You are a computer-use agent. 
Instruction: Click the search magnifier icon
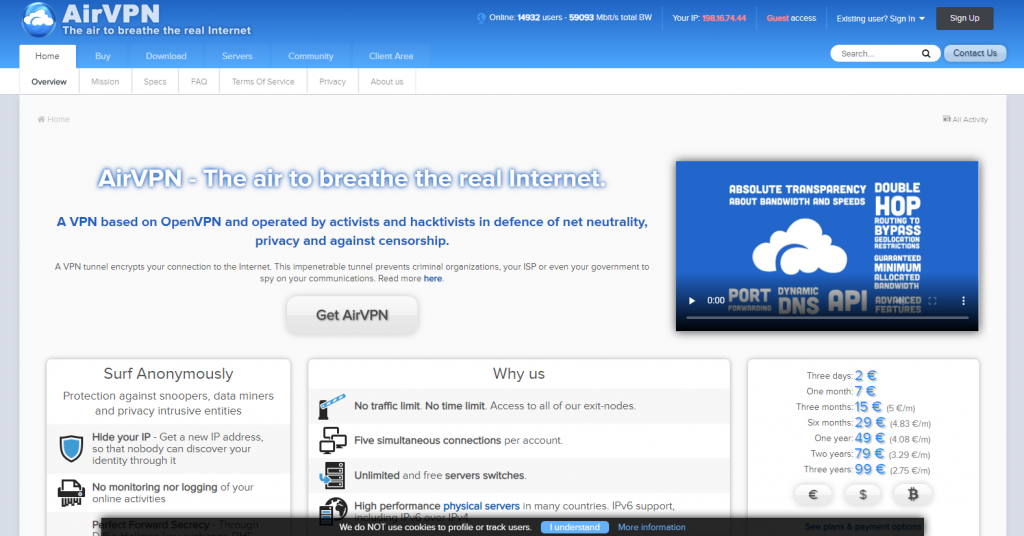[926, 54]
